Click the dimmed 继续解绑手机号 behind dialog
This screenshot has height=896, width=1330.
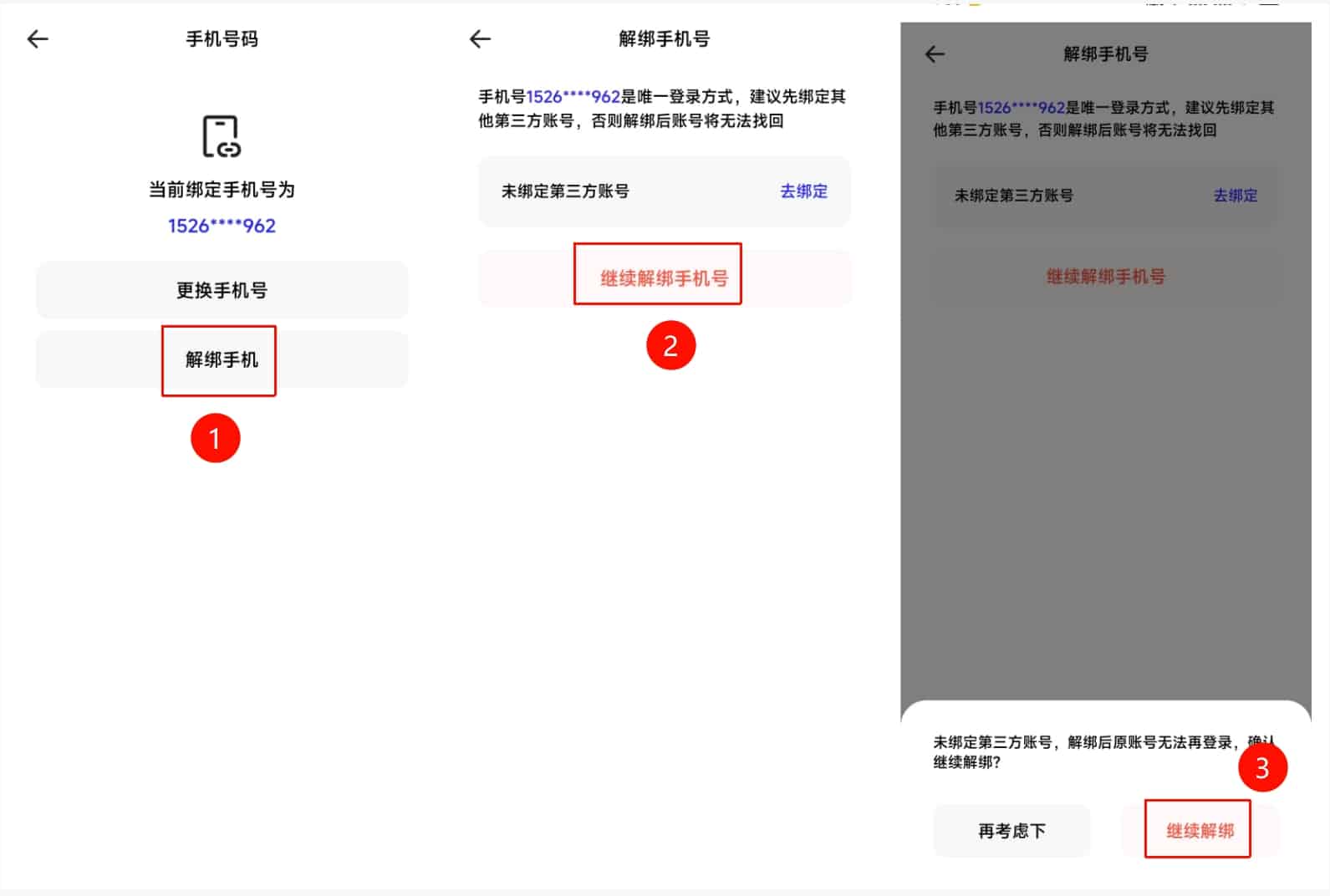click(1105, 277)
